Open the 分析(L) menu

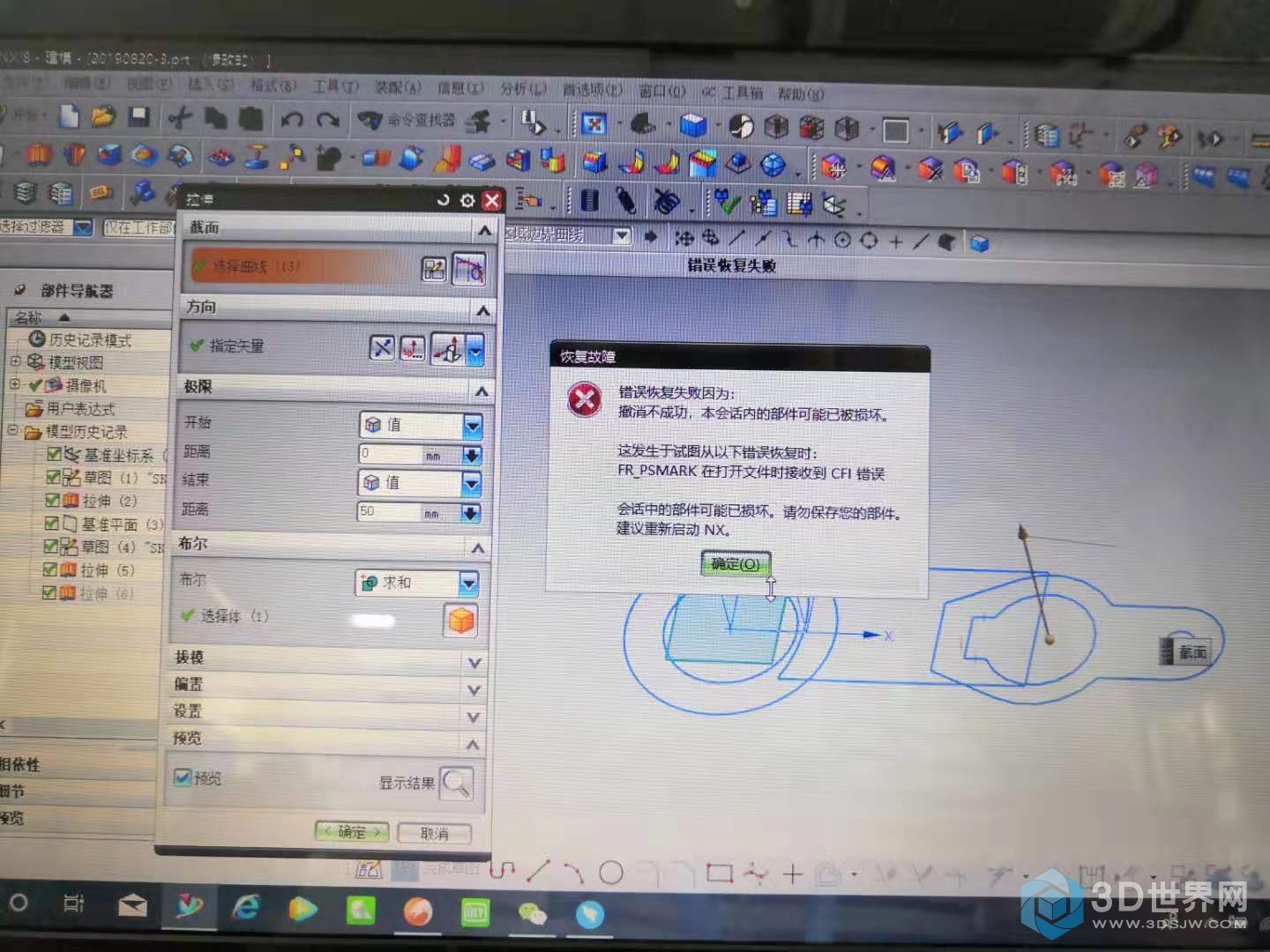(524, 88)
